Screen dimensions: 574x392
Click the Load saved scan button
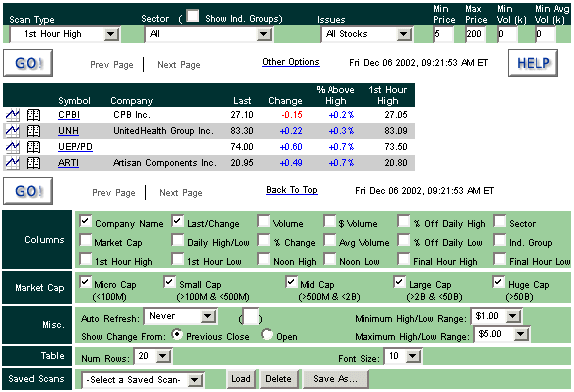click(x=241, y=379)
